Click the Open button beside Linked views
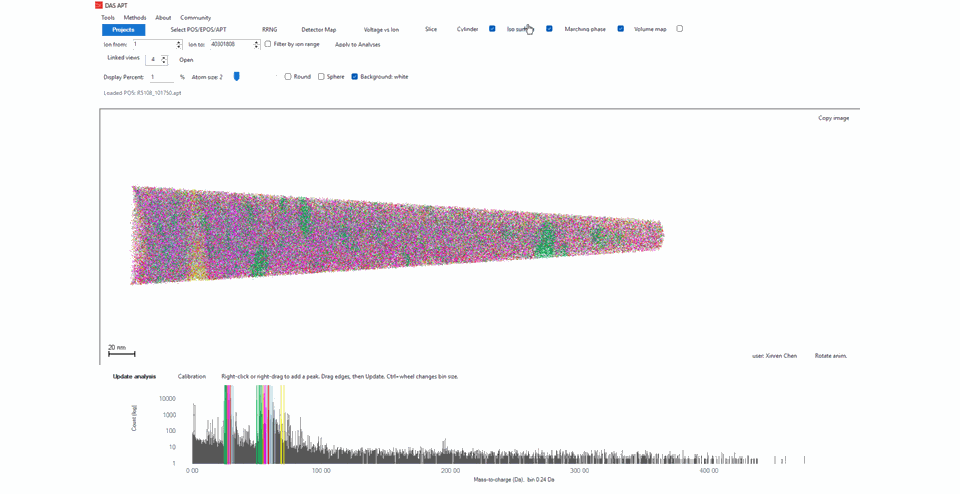 (186, 60)
